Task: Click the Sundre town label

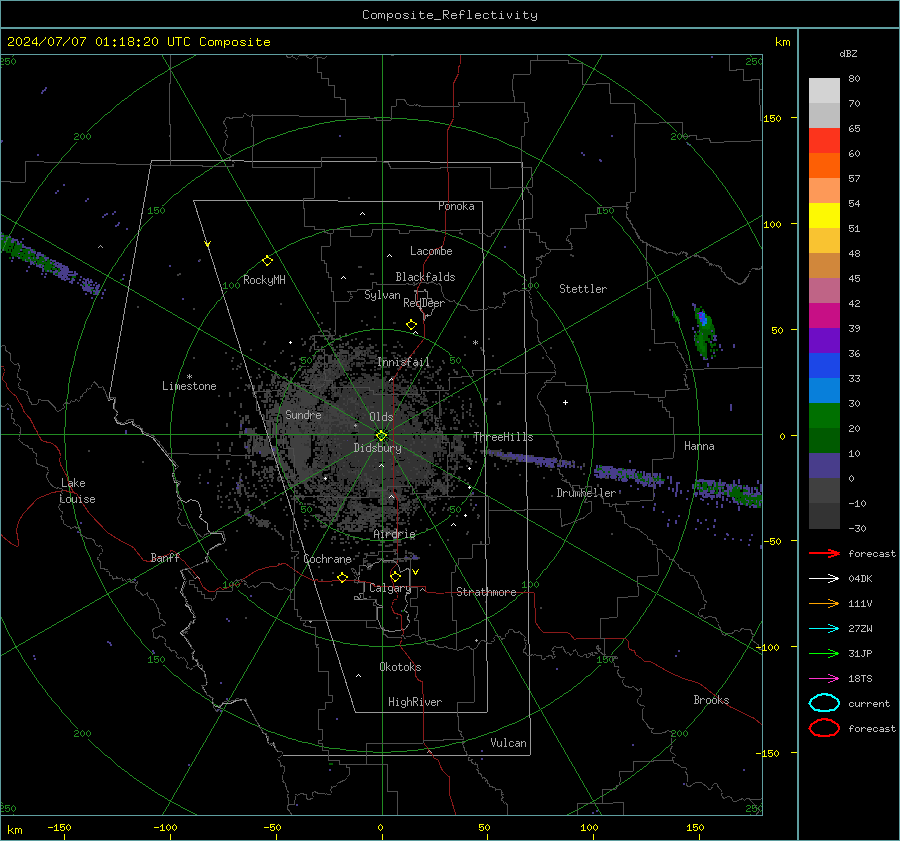Action: (303, 415)
